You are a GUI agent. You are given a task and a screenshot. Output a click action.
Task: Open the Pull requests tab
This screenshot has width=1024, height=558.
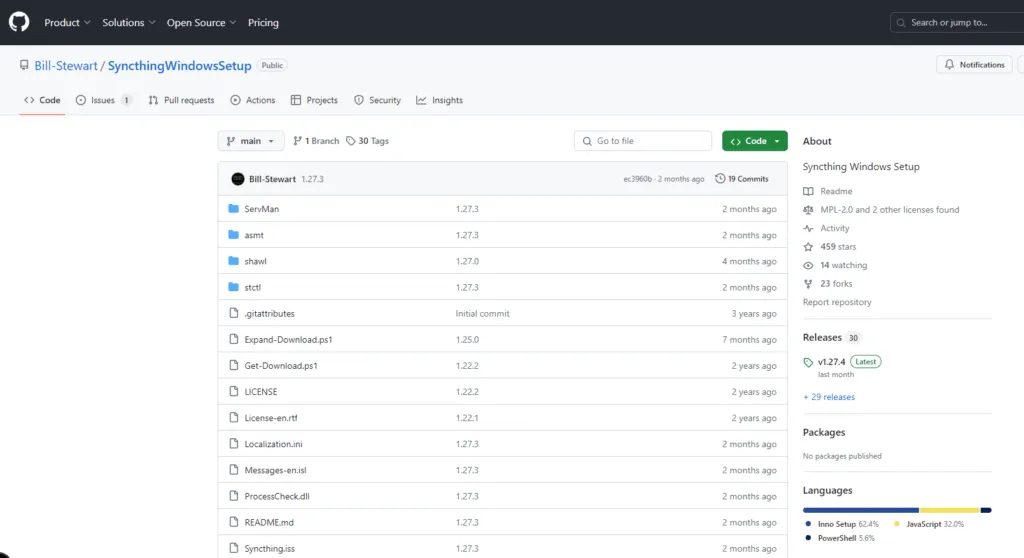point(182,100)
